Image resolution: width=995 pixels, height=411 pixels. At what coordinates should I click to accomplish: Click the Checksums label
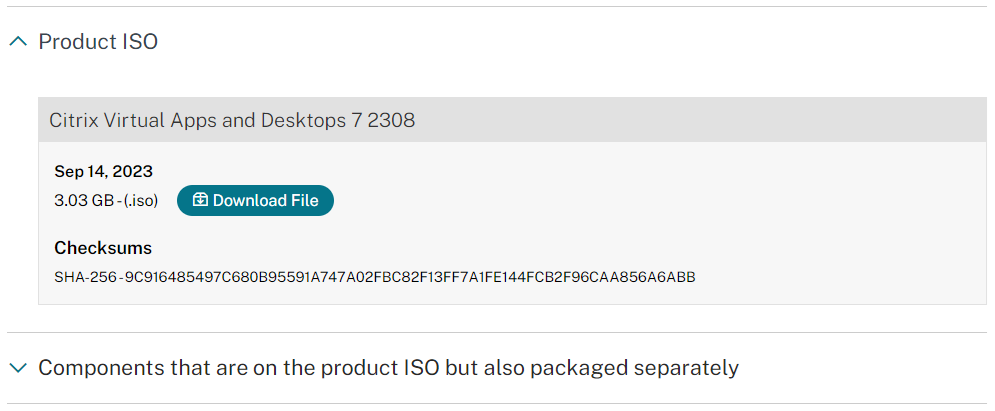(103, 248)
